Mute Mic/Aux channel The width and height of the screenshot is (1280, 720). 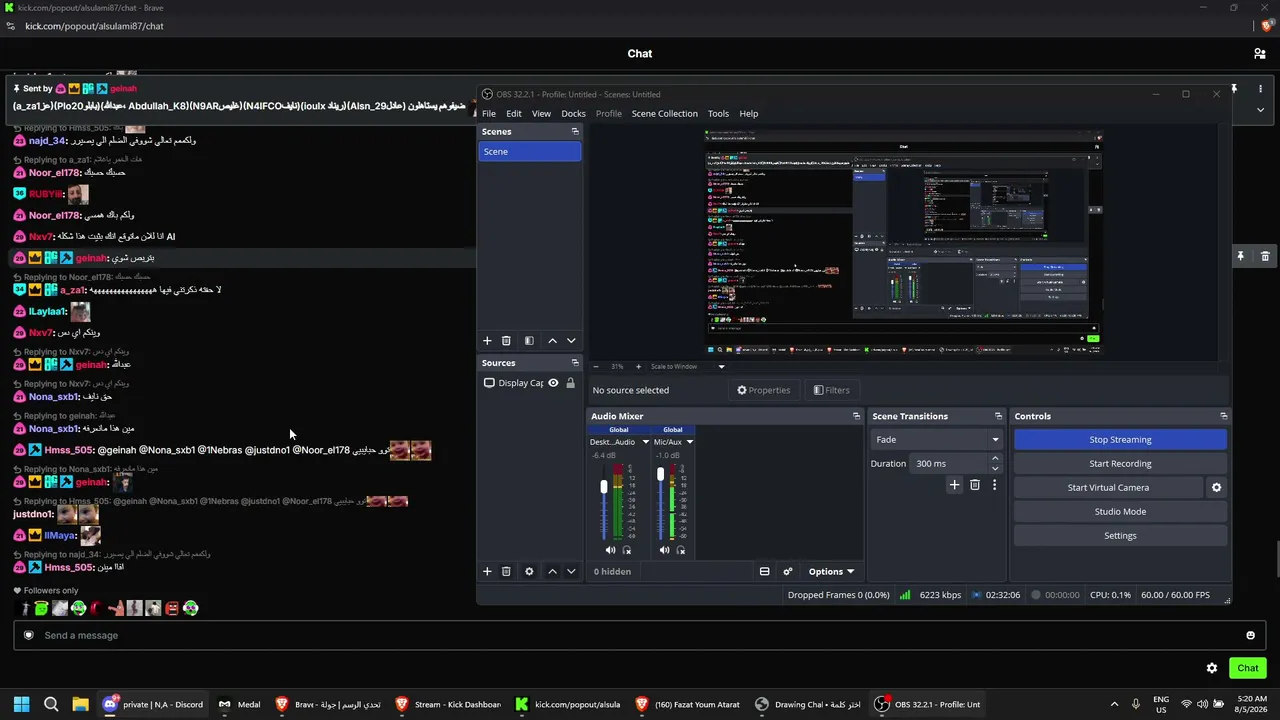(664, 550)
